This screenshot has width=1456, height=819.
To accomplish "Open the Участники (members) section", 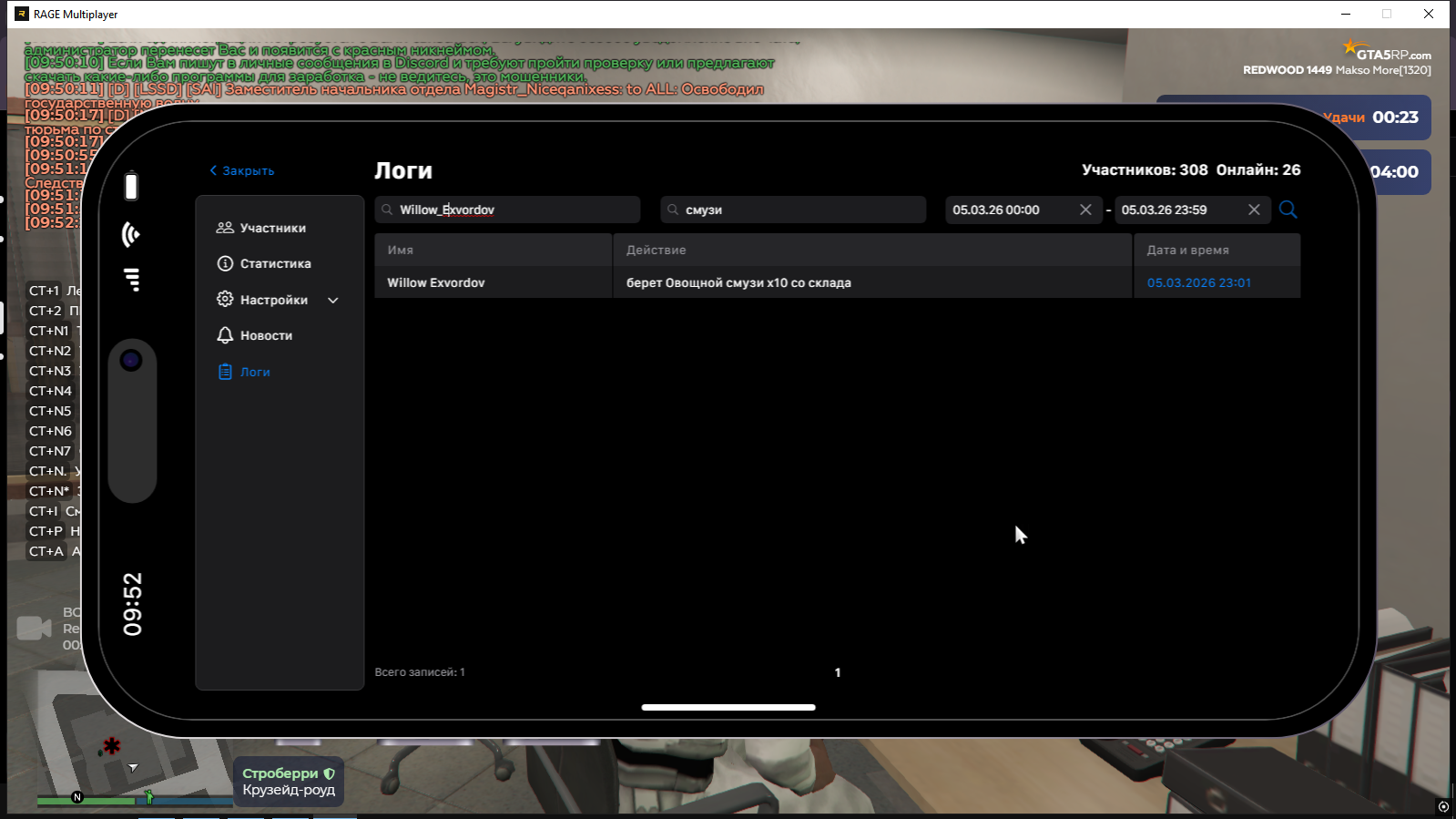I will (x=261, y=228).
